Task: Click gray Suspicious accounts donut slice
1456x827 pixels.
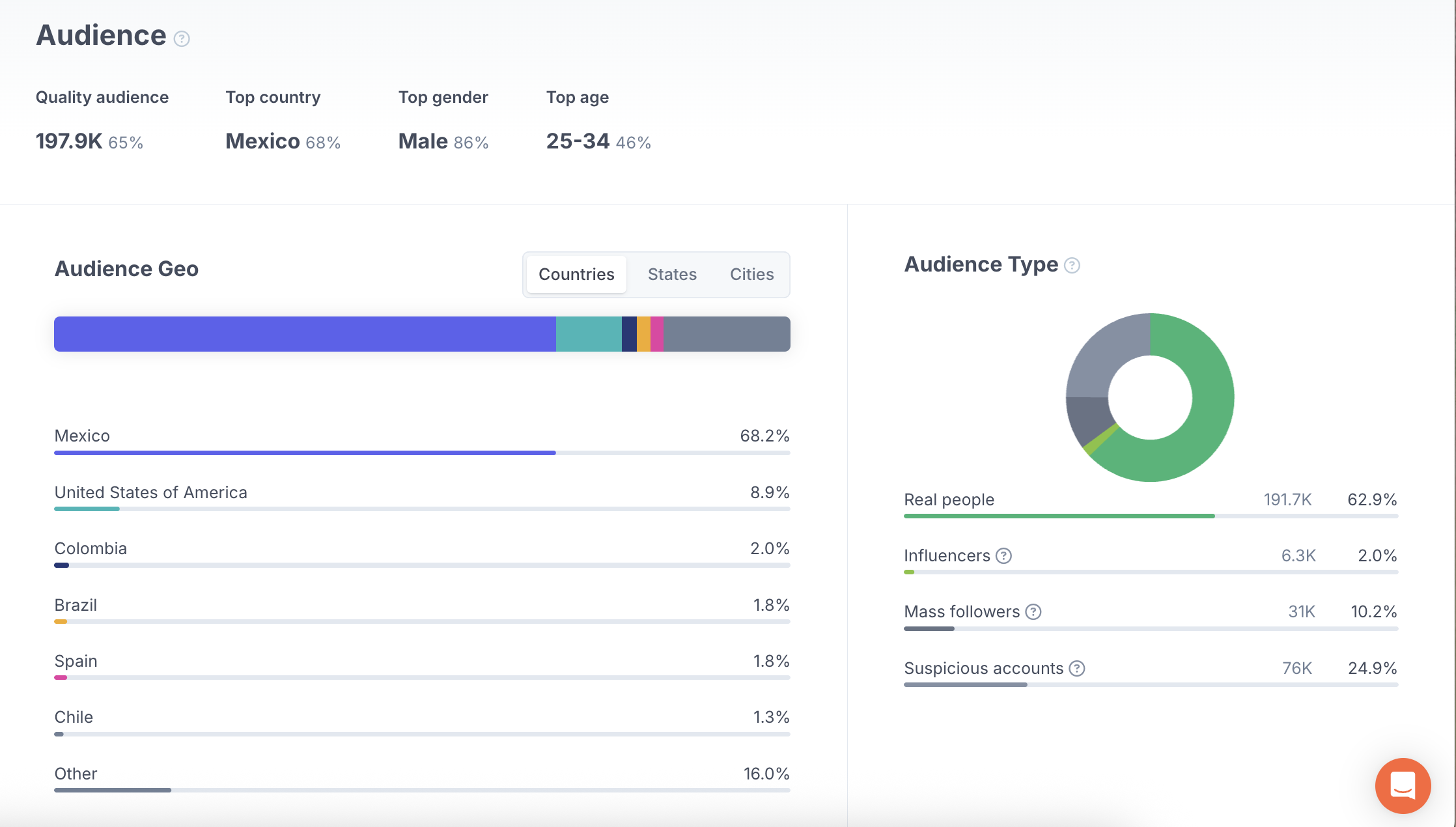Action: click(1106, 354)
